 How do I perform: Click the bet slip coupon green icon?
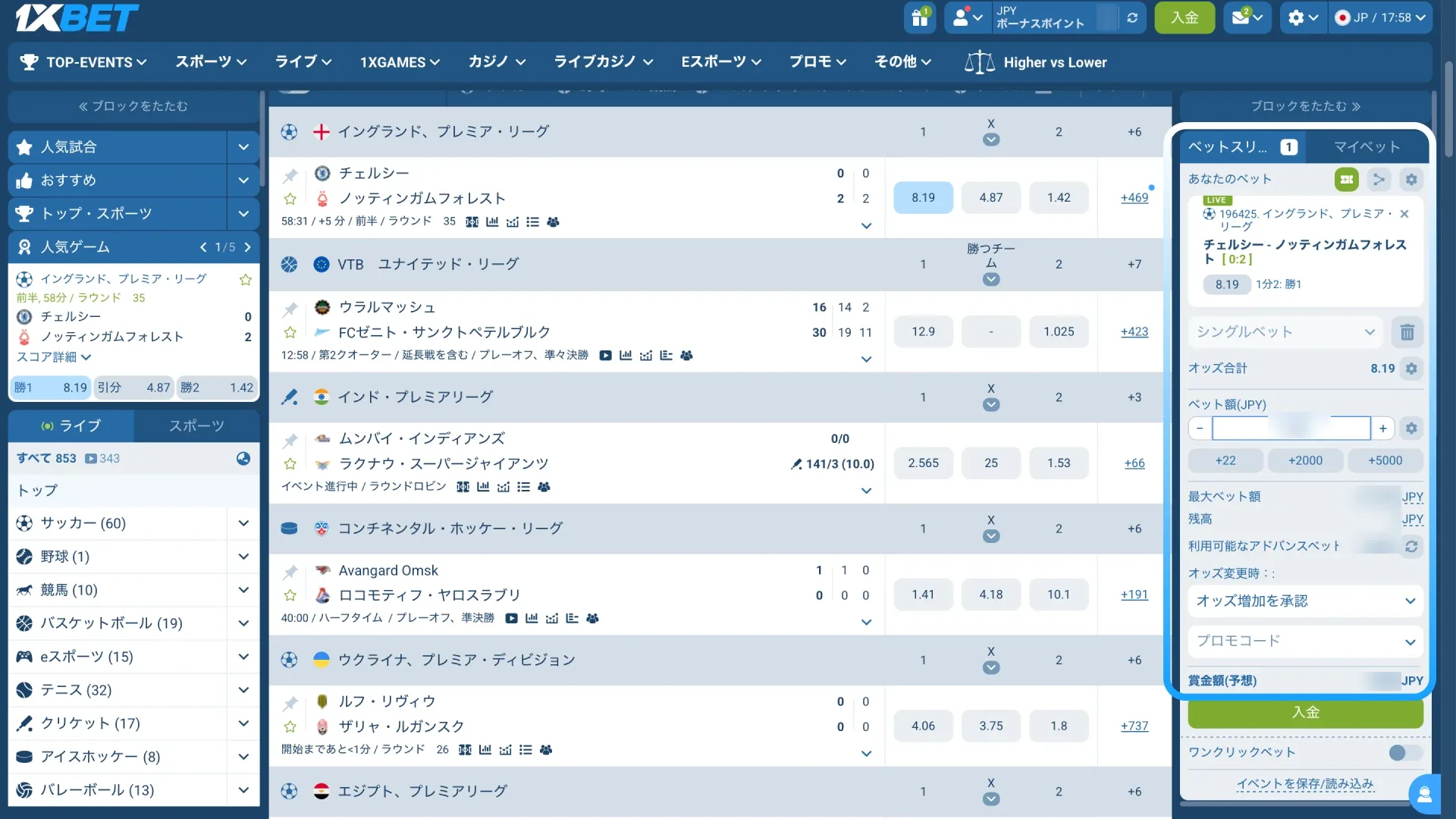point(1347,179)
